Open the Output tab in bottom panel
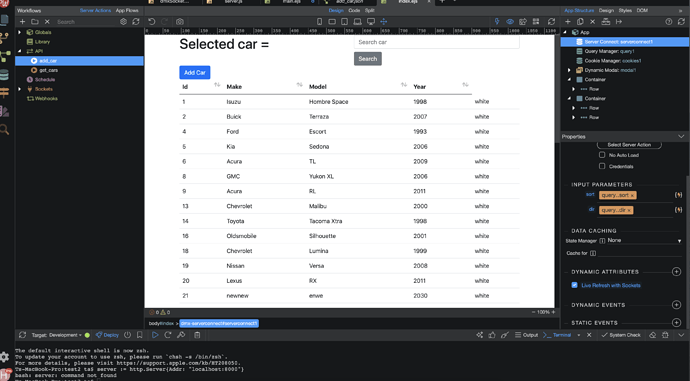 [526, 335]
